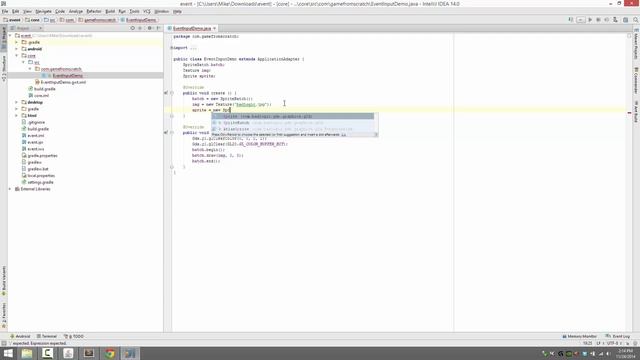The image size is (640, 360).
Task: Collapse the com.gamefromscratch package
Action: (30, 69)
